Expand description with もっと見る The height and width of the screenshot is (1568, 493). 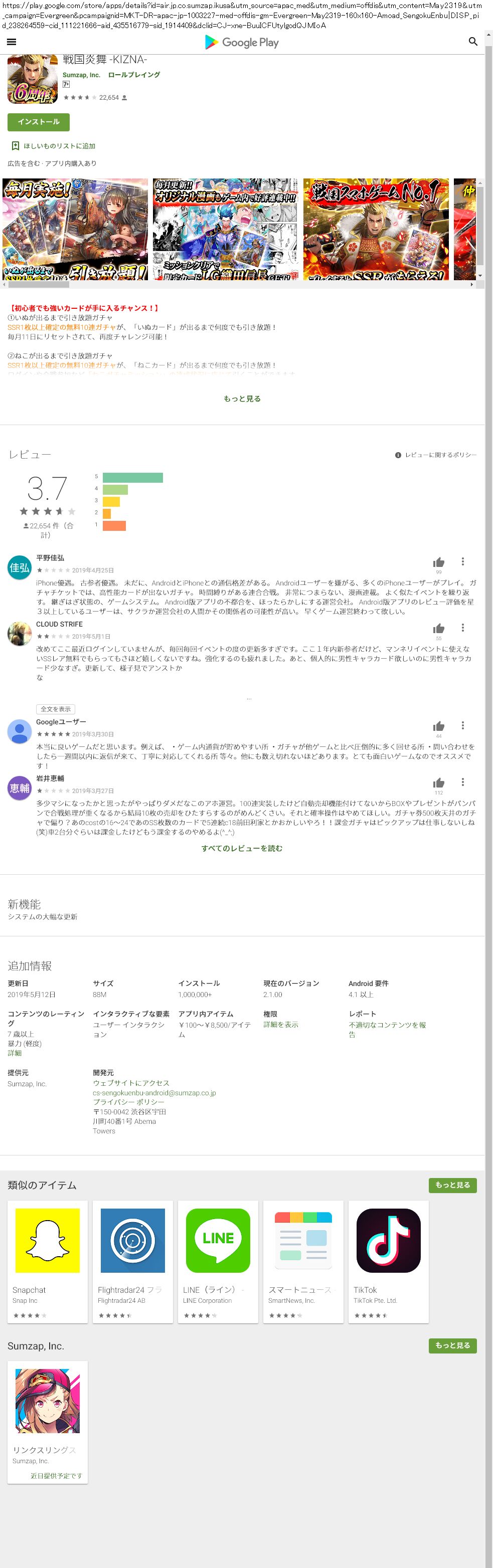(x=242, y=399)
